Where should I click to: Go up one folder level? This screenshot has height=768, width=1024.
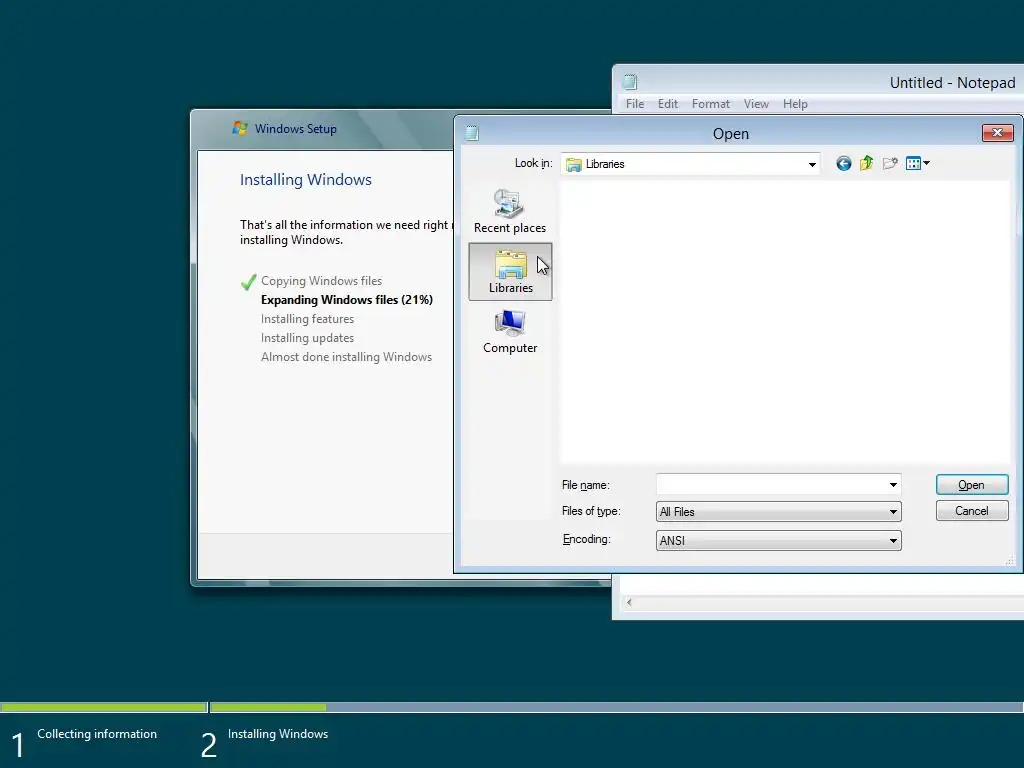point(866,163)
